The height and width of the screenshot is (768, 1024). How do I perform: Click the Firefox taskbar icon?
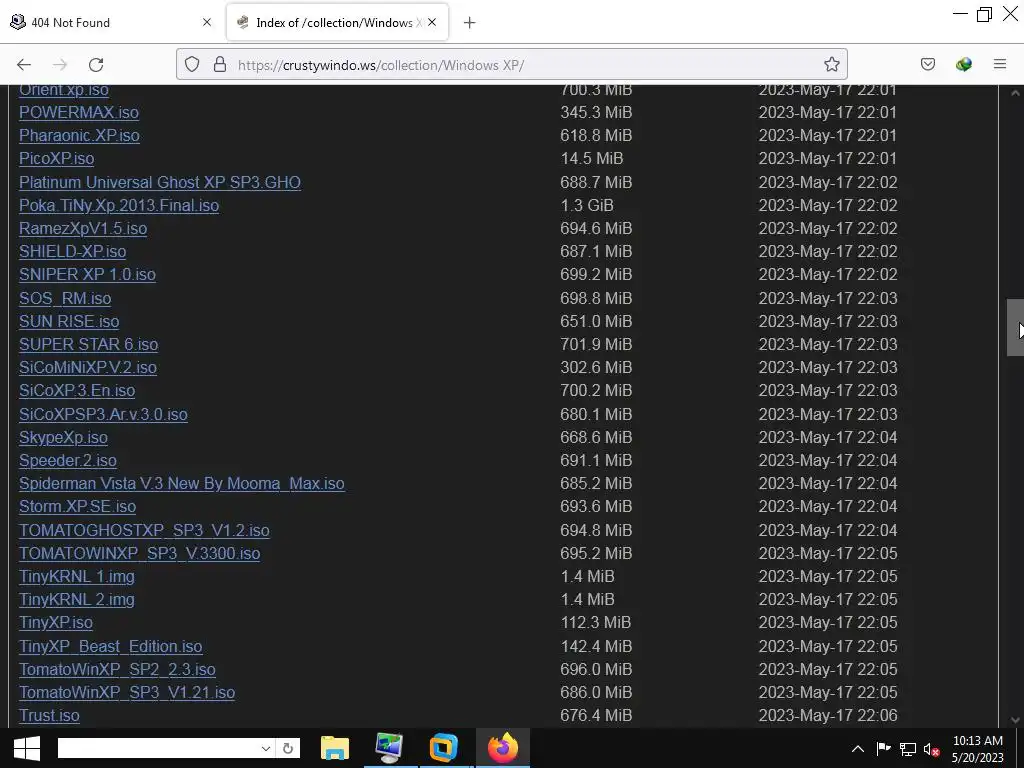pos(502,748)
